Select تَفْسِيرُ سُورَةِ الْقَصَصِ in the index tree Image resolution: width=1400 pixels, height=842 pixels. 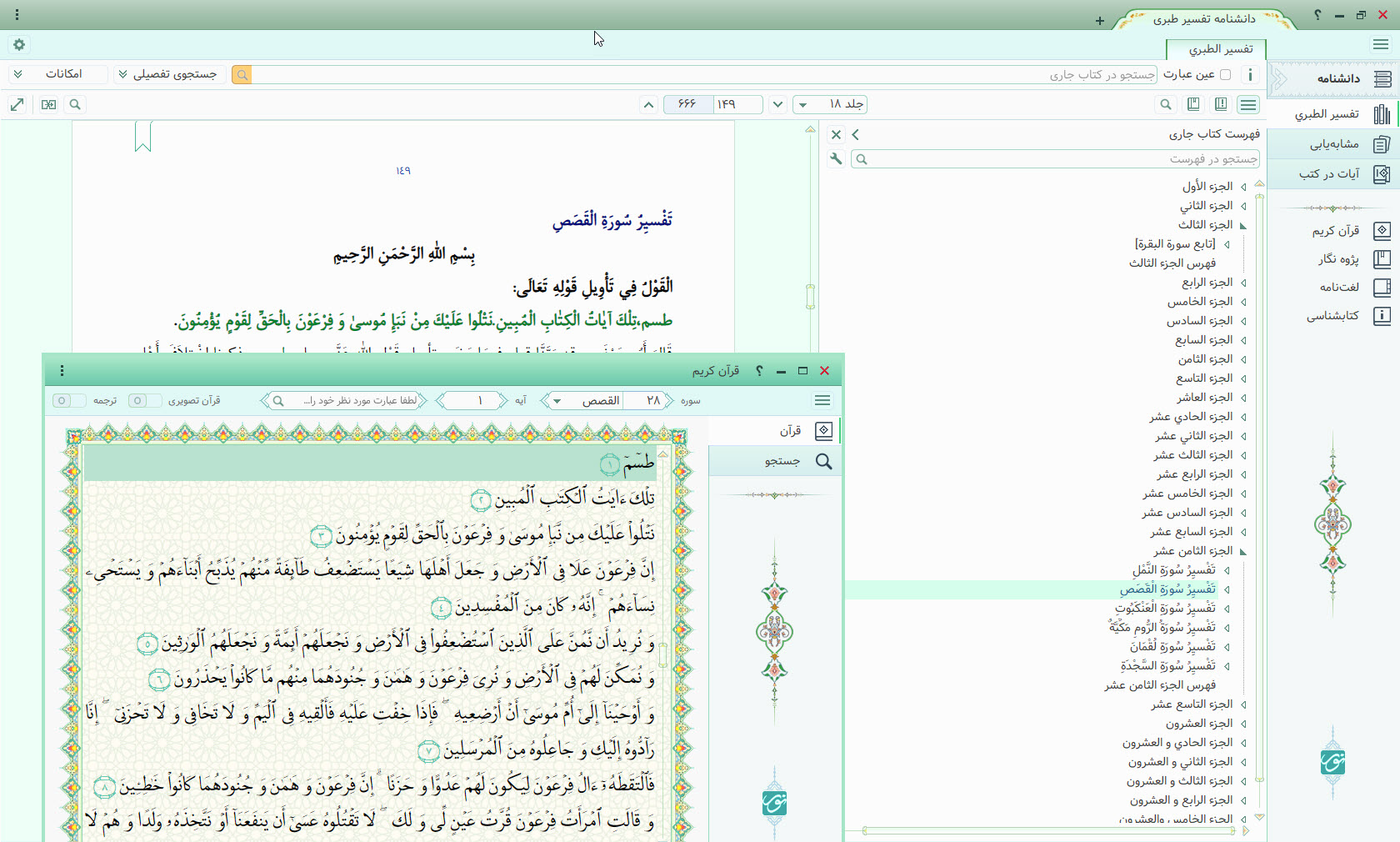point(1167,589)
